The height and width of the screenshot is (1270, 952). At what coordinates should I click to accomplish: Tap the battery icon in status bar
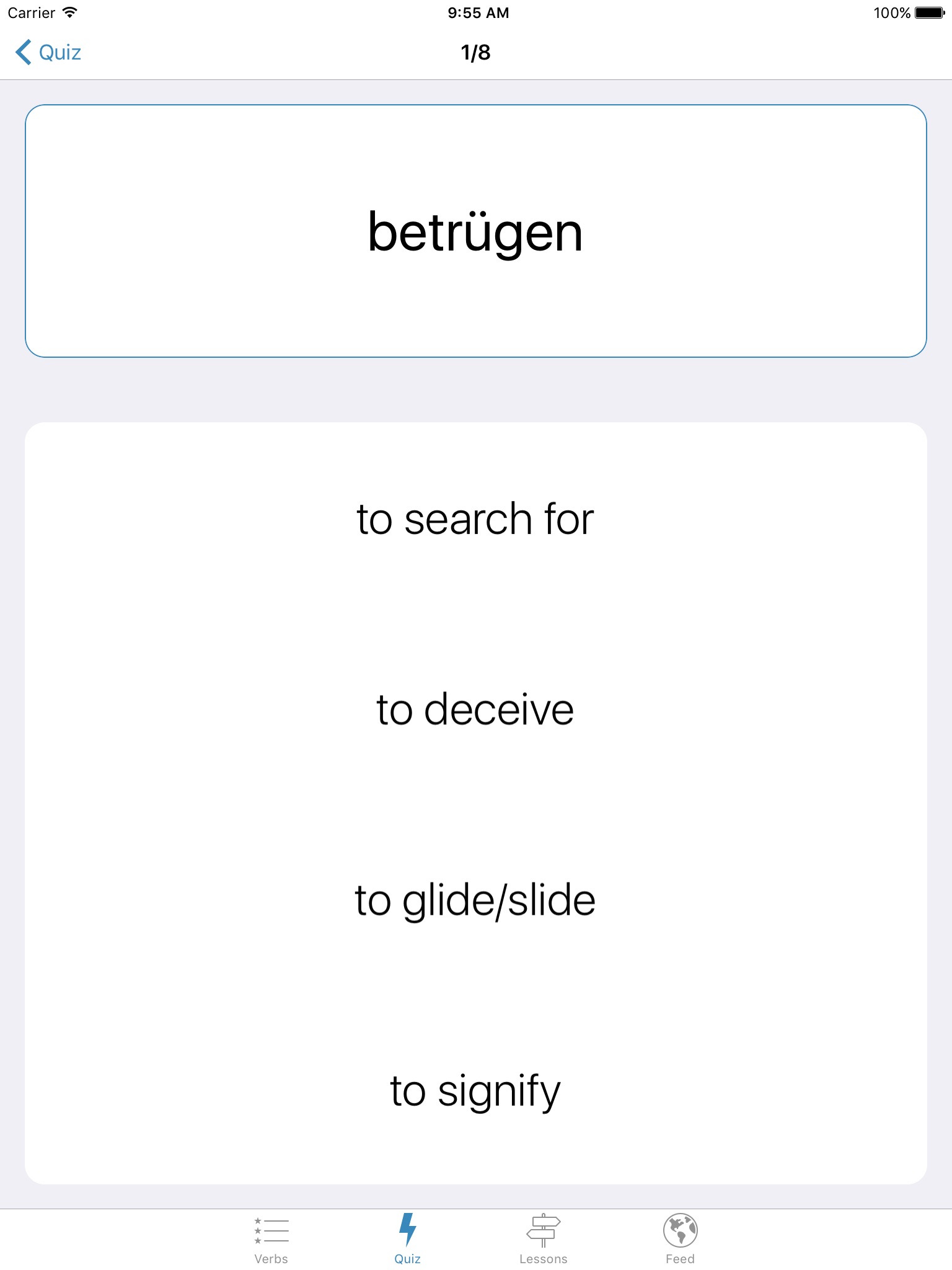[x=929, y=13]
